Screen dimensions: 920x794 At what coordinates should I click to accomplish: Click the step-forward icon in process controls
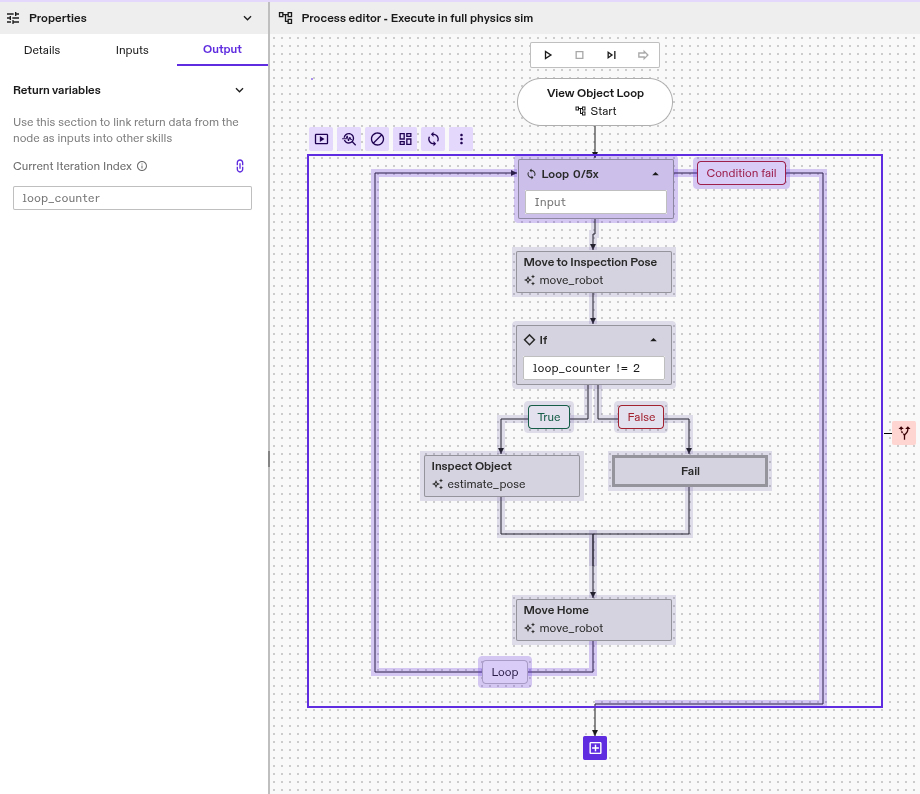pyautogui.click(x=611, y=55)
